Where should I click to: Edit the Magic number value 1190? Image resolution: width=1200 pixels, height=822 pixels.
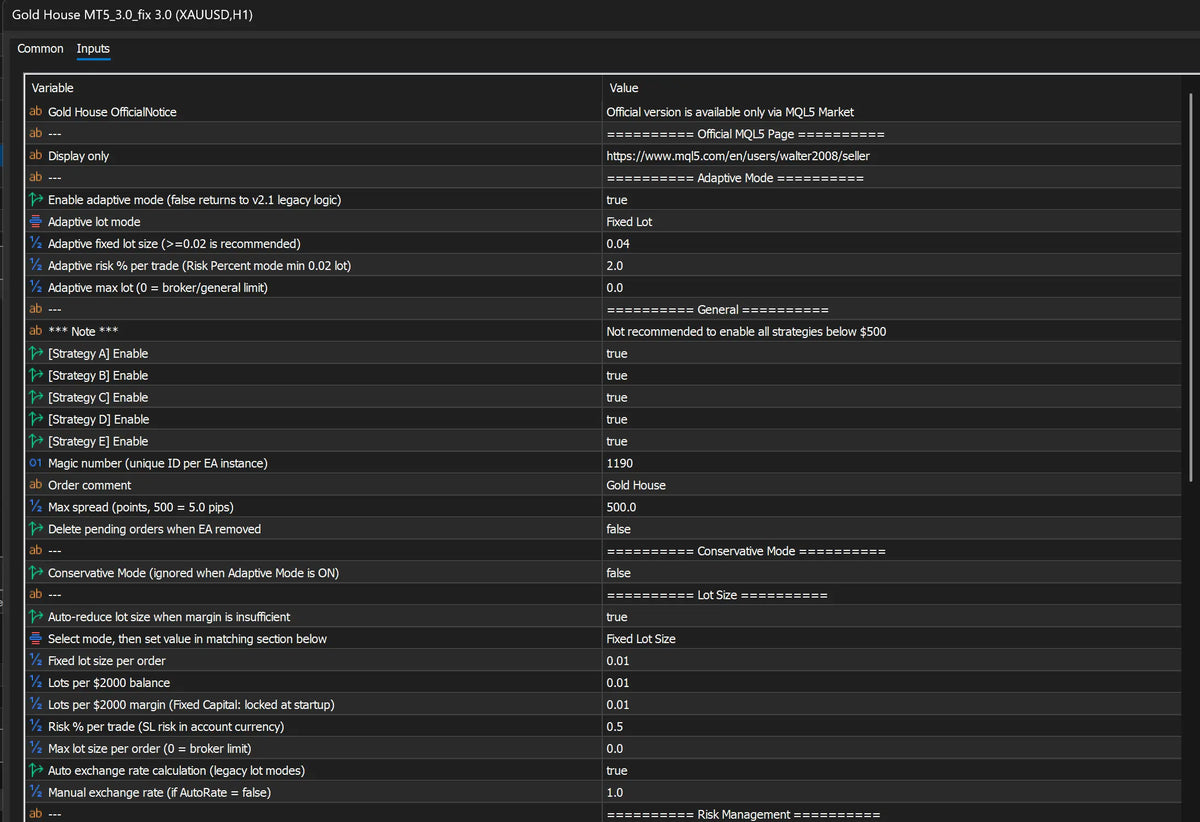pos(620,464)
